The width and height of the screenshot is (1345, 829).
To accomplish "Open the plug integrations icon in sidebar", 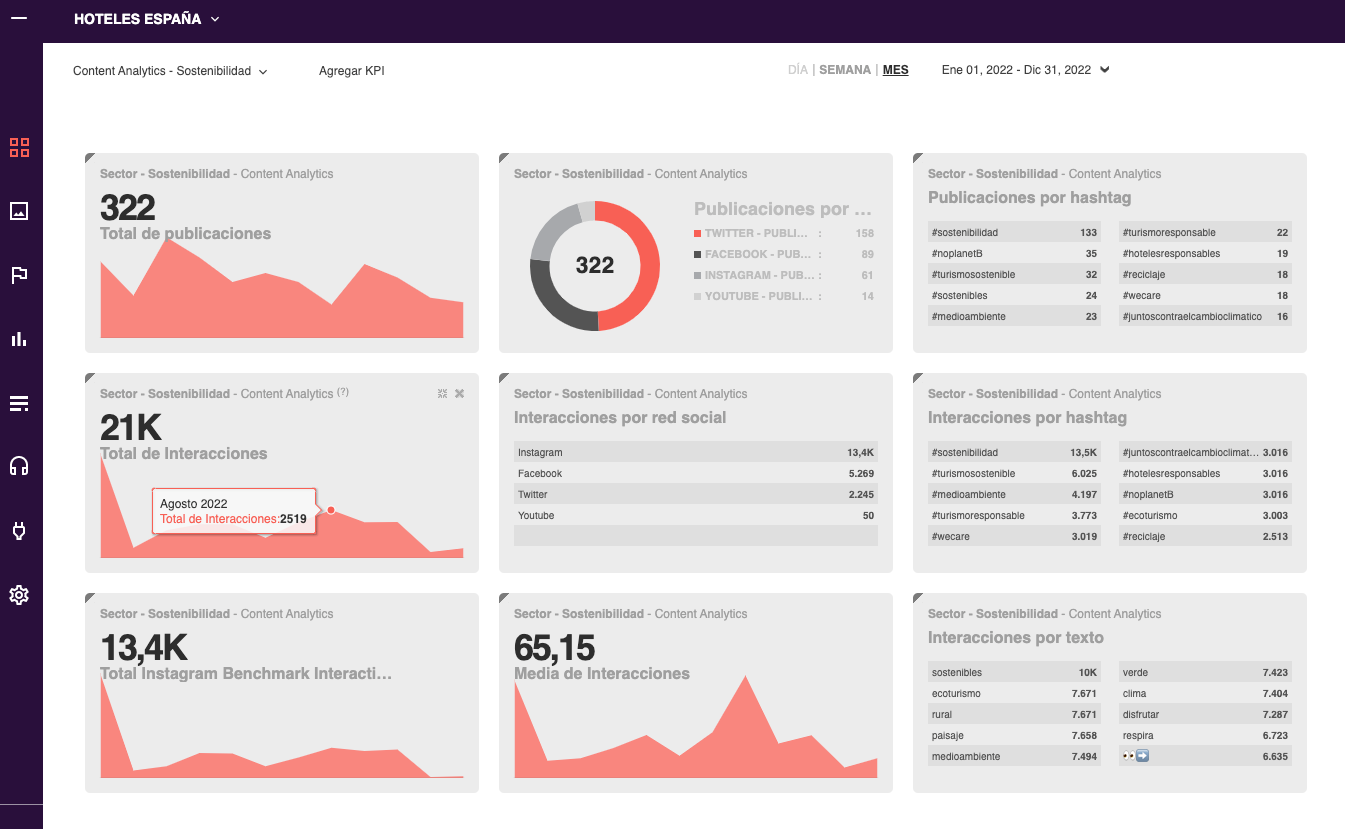I will (19, 530).
